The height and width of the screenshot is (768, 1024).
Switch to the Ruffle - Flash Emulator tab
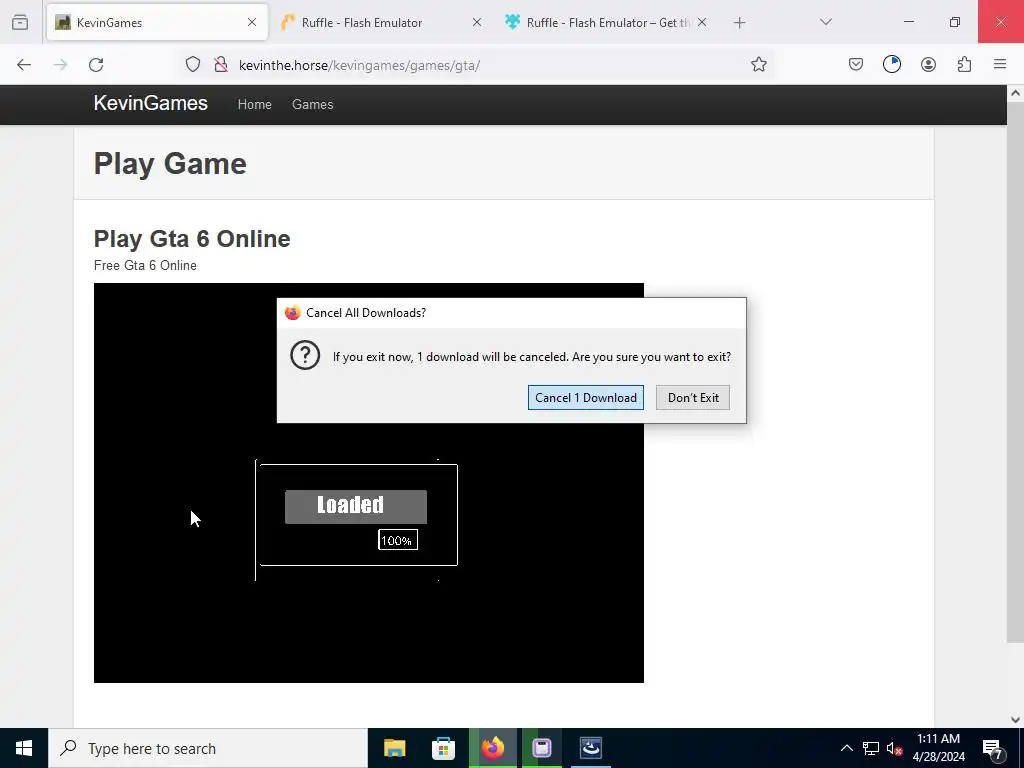382,22
